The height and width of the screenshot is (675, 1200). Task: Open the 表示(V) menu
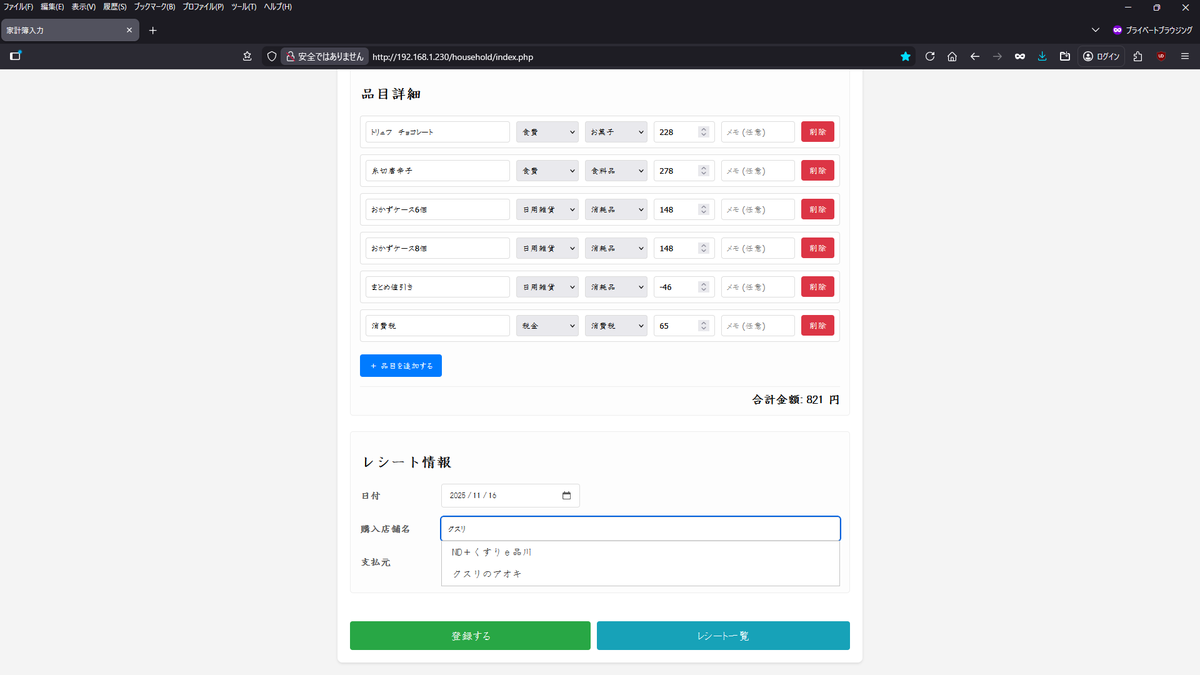pyautogui.click(x=84, y=7)
